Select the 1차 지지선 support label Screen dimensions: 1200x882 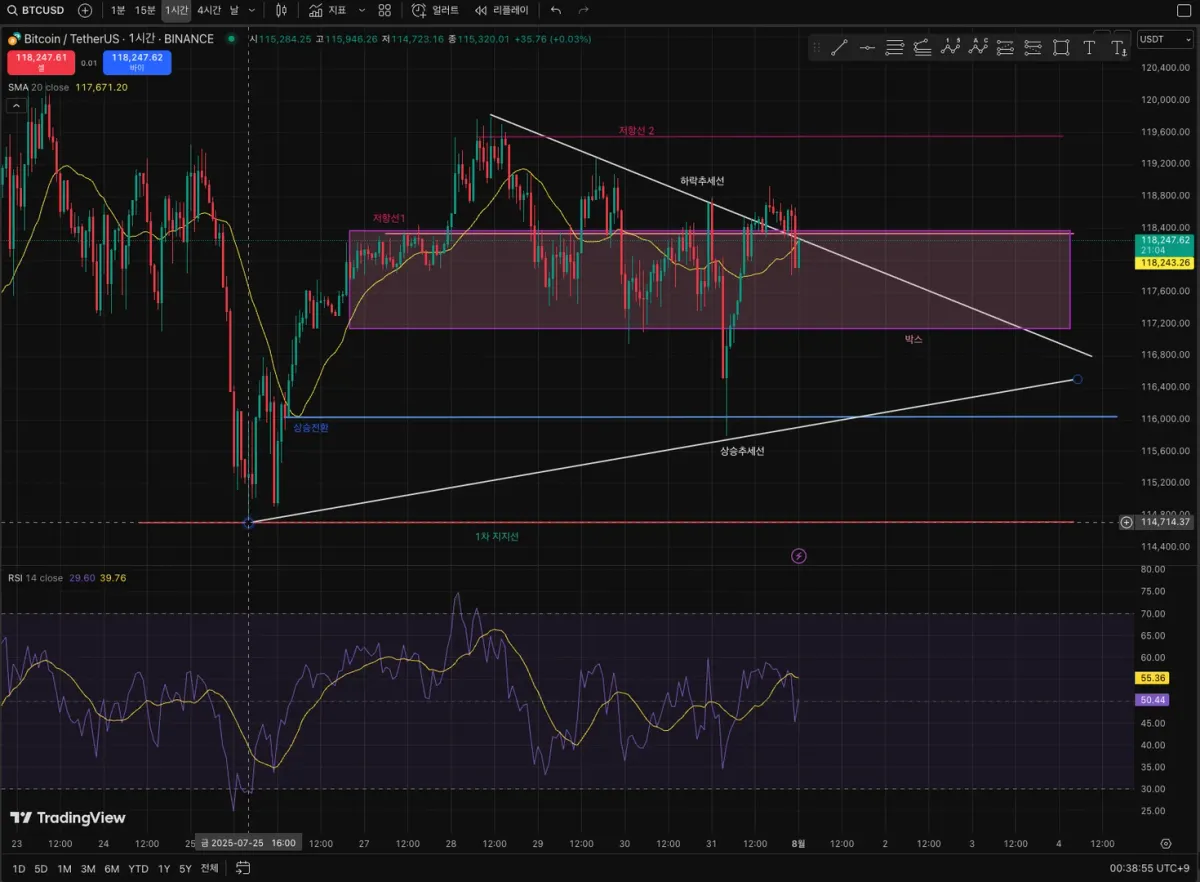[497, 537]
